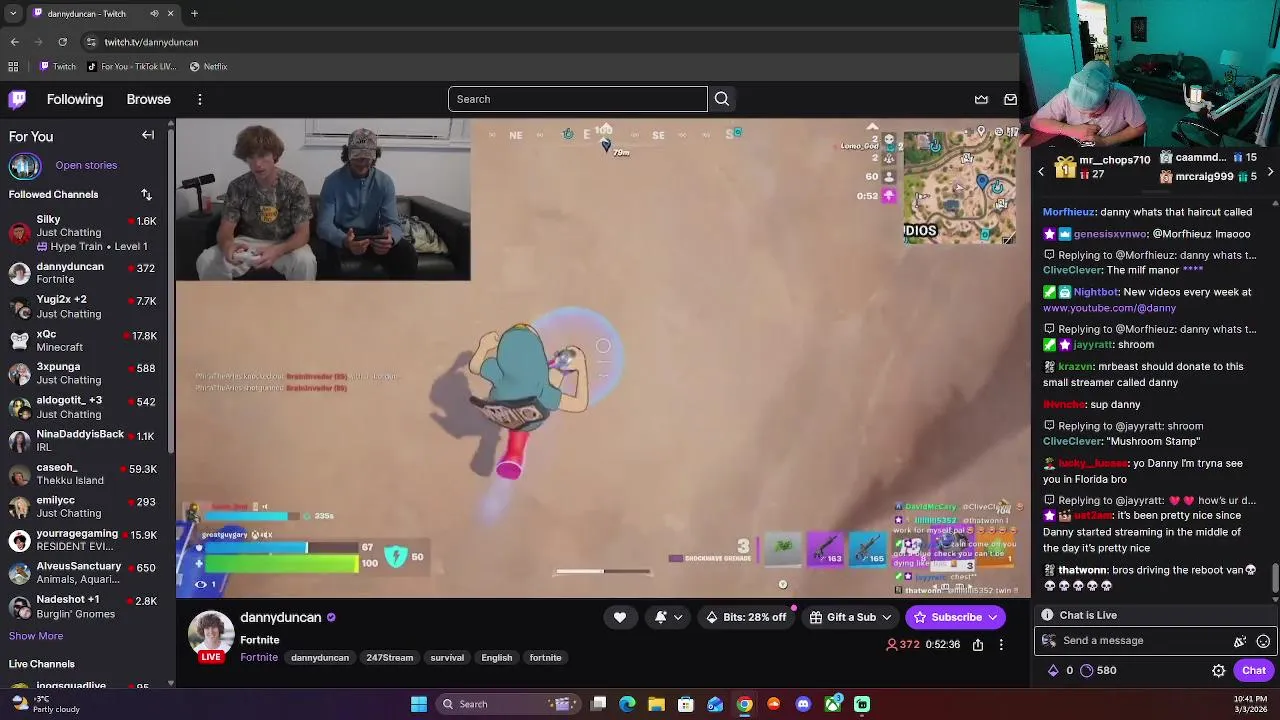The width and height of the screenshot is (1280, 720).
Task: Open yourragegaming avatar in sidebar
Action: [19, 541]
